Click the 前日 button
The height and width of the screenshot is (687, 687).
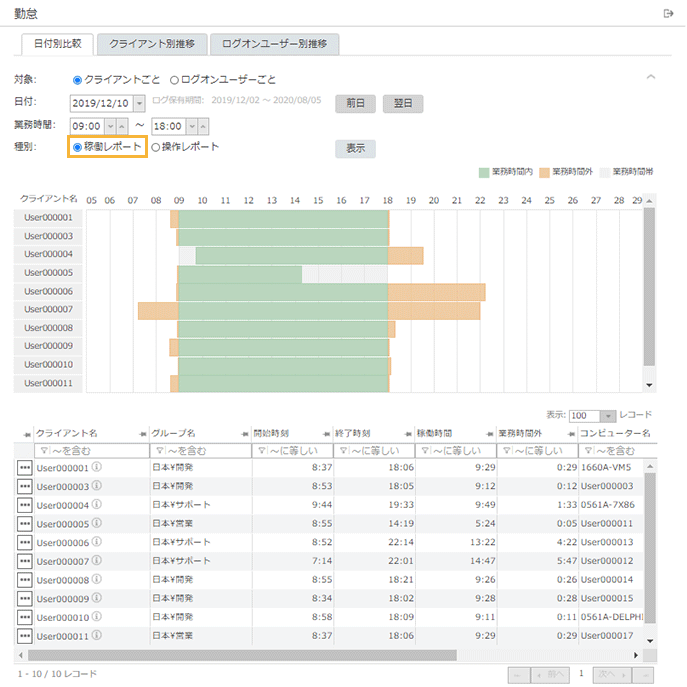point(355,103)
